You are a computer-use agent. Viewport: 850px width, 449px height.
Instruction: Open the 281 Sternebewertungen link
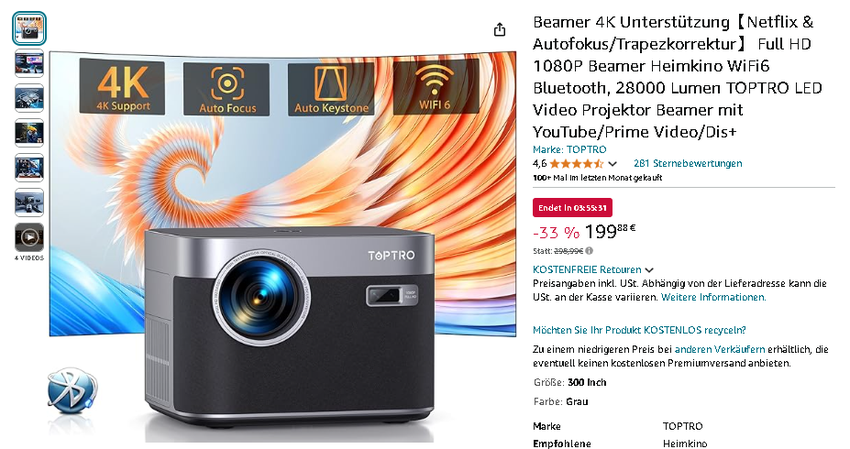point(688,163)
